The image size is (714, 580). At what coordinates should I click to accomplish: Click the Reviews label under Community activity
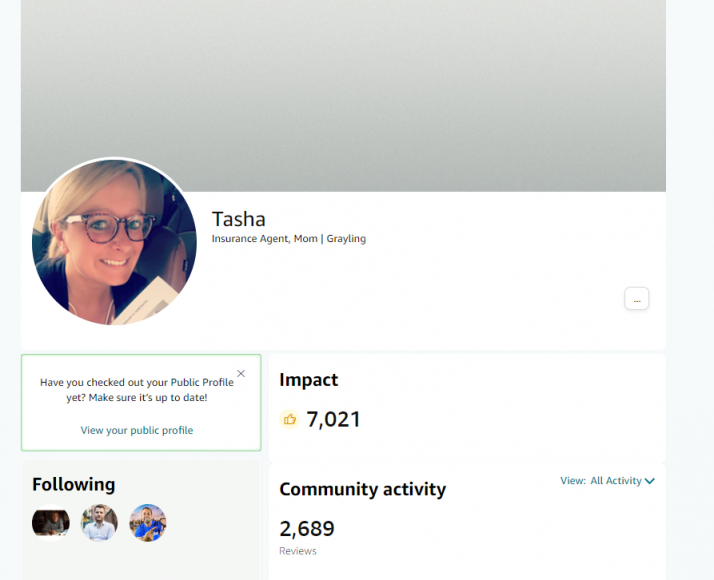coord(298,551)
